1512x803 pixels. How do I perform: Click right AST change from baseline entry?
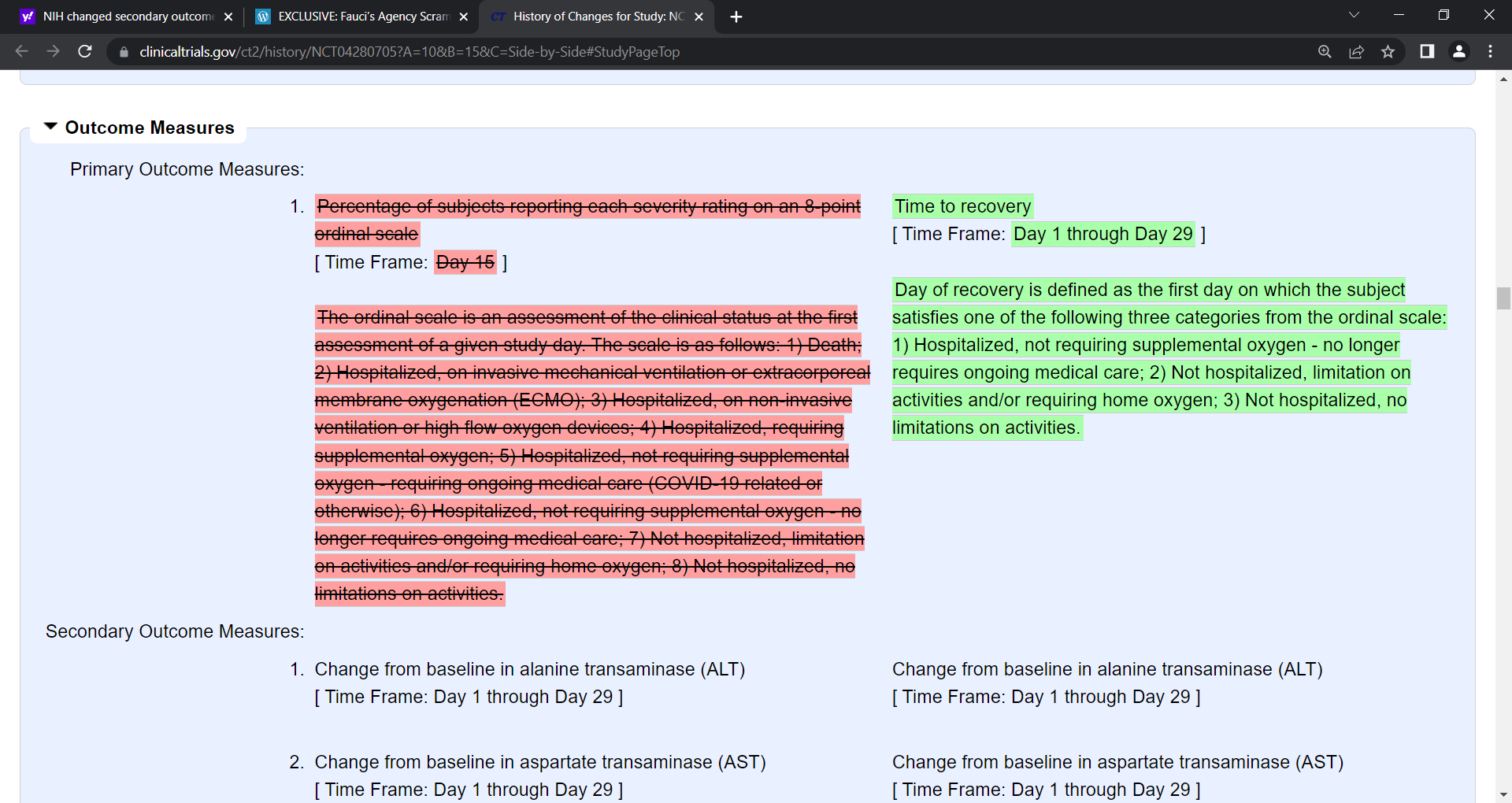[1117, 762]
